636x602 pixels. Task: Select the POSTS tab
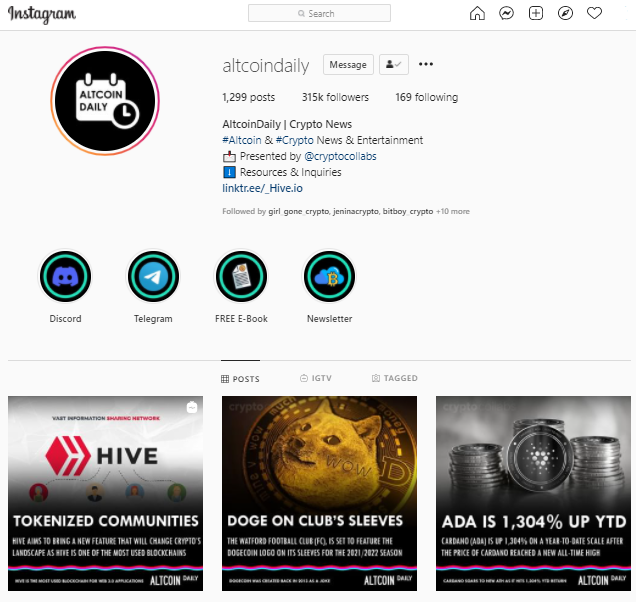(x=240, y=379)
